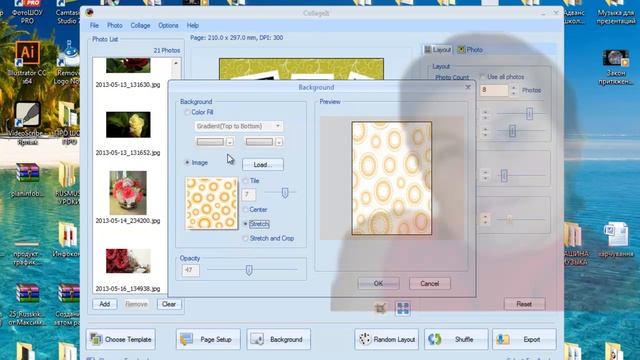Click the first Layout panel slider handle
Screen dimensions: 640x360
click(x=529, y=113)
